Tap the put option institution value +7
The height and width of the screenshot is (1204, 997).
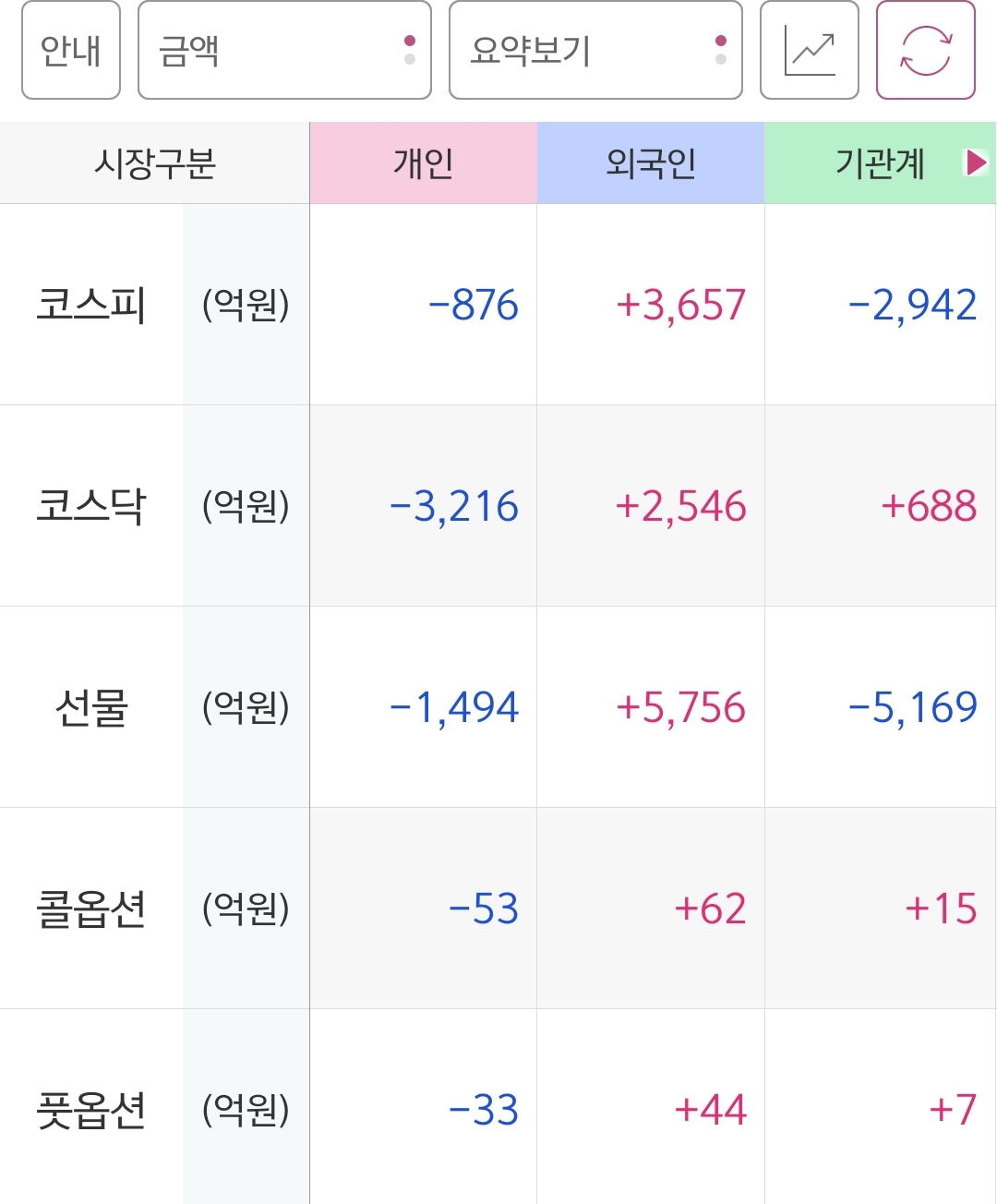(953, 1110)
